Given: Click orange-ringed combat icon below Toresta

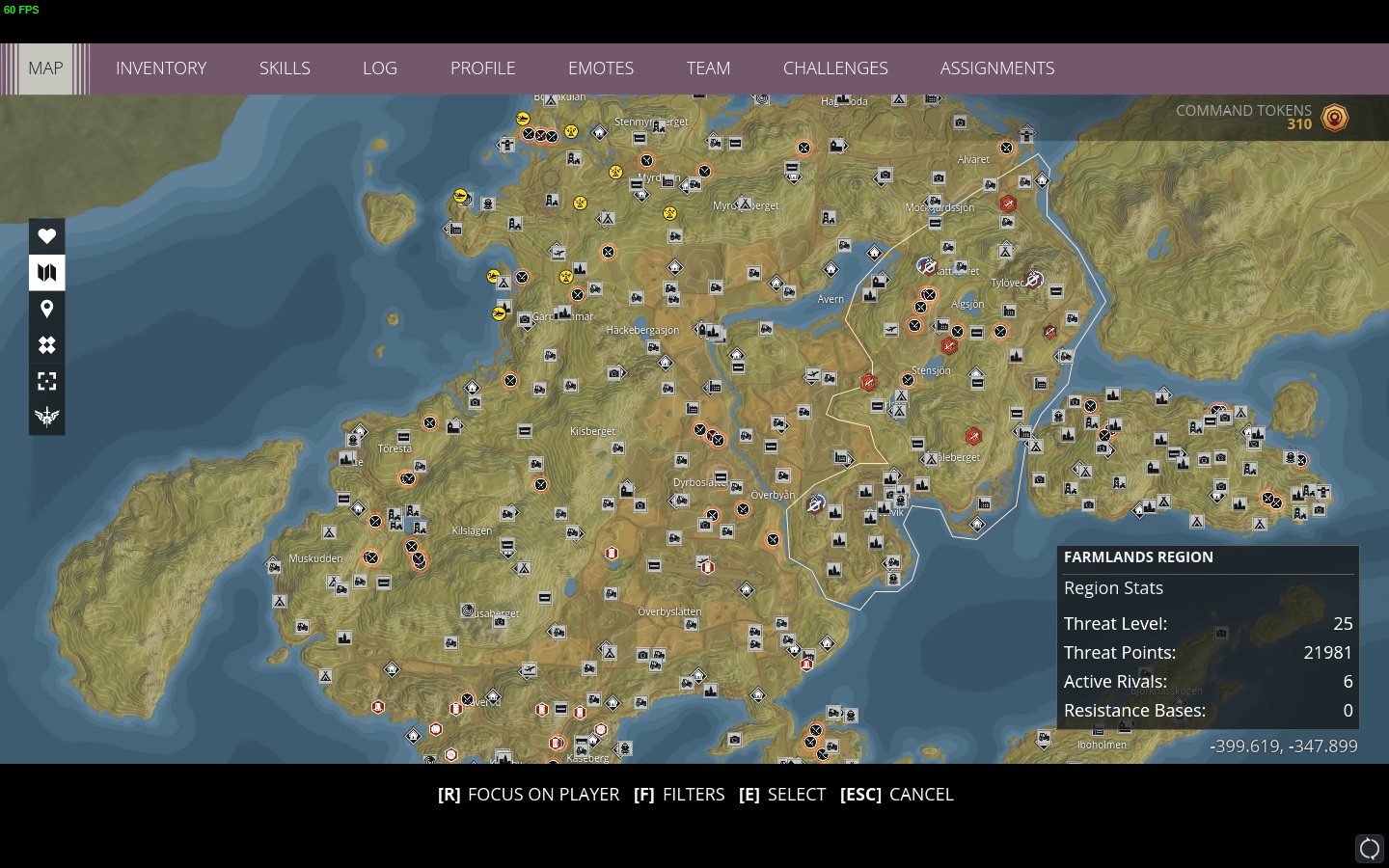Looking at the screenshot, I should 408,478.
